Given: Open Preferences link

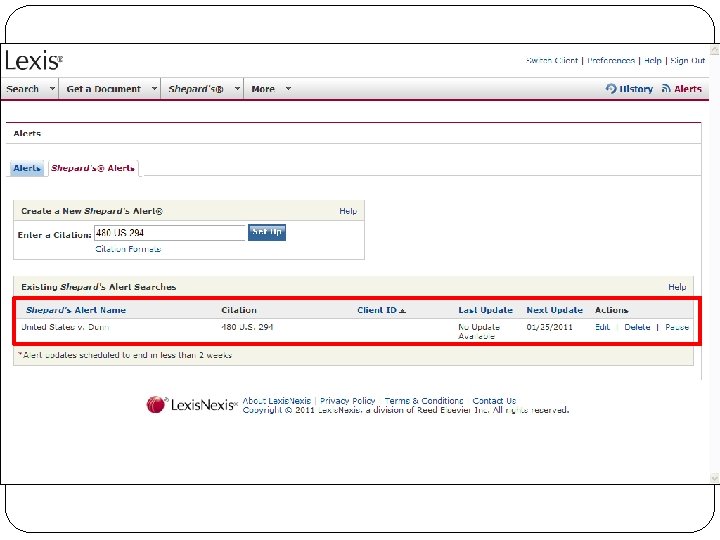Looking at the screenshot, I should click(611, 60).
